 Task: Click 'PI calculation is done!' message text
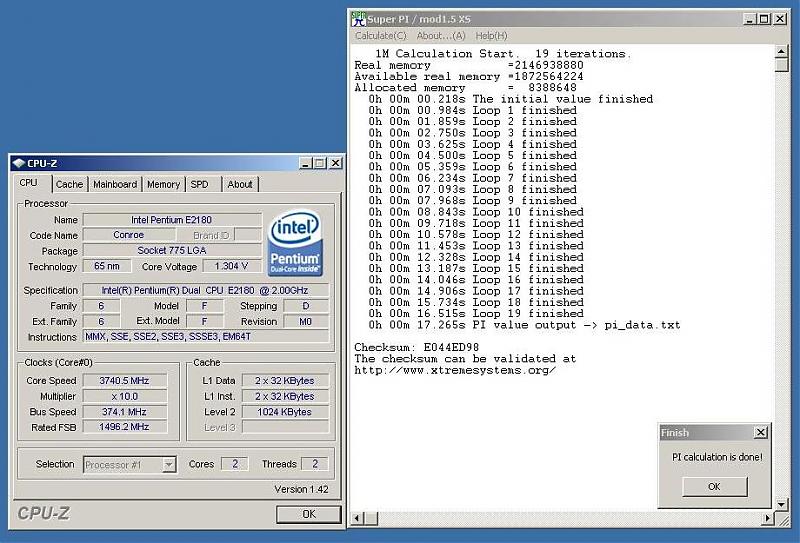pyautogui.click(x=717, y=457)
